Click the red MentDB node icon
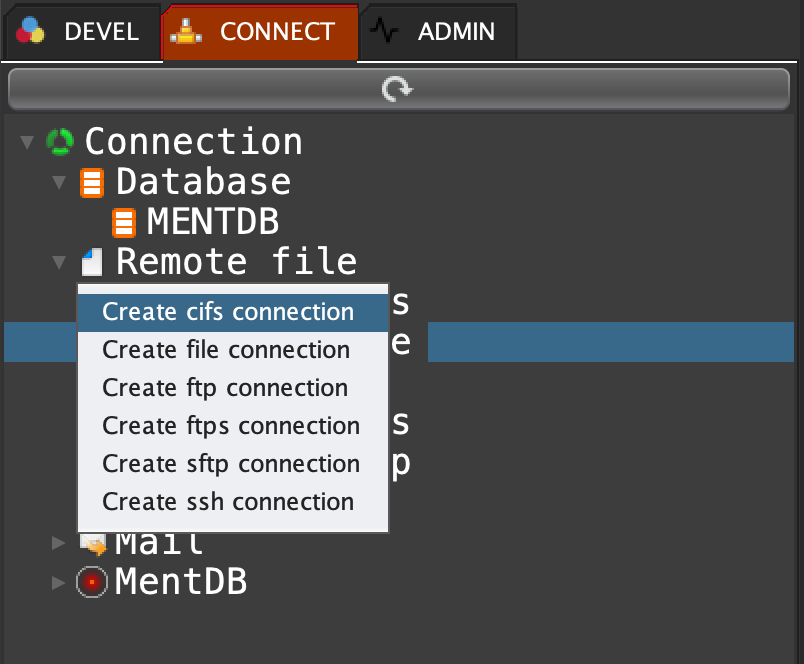The width and height of the screenshot is (804, 664). 92,581
